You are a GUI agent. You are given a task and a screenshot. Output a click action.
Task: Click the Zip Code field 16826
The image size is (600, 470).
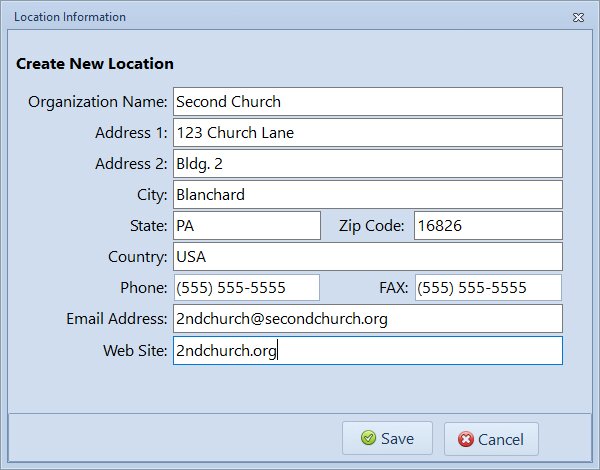coord(488,225)
